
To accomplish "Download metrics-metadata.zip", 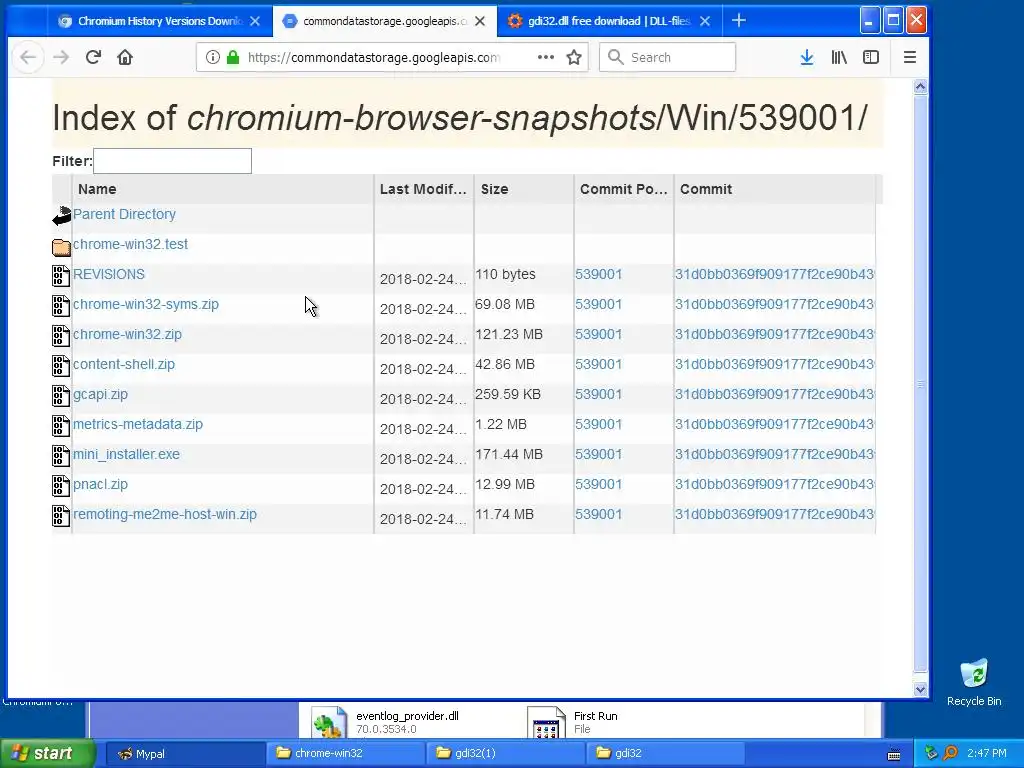I will (x=138, y=424).
